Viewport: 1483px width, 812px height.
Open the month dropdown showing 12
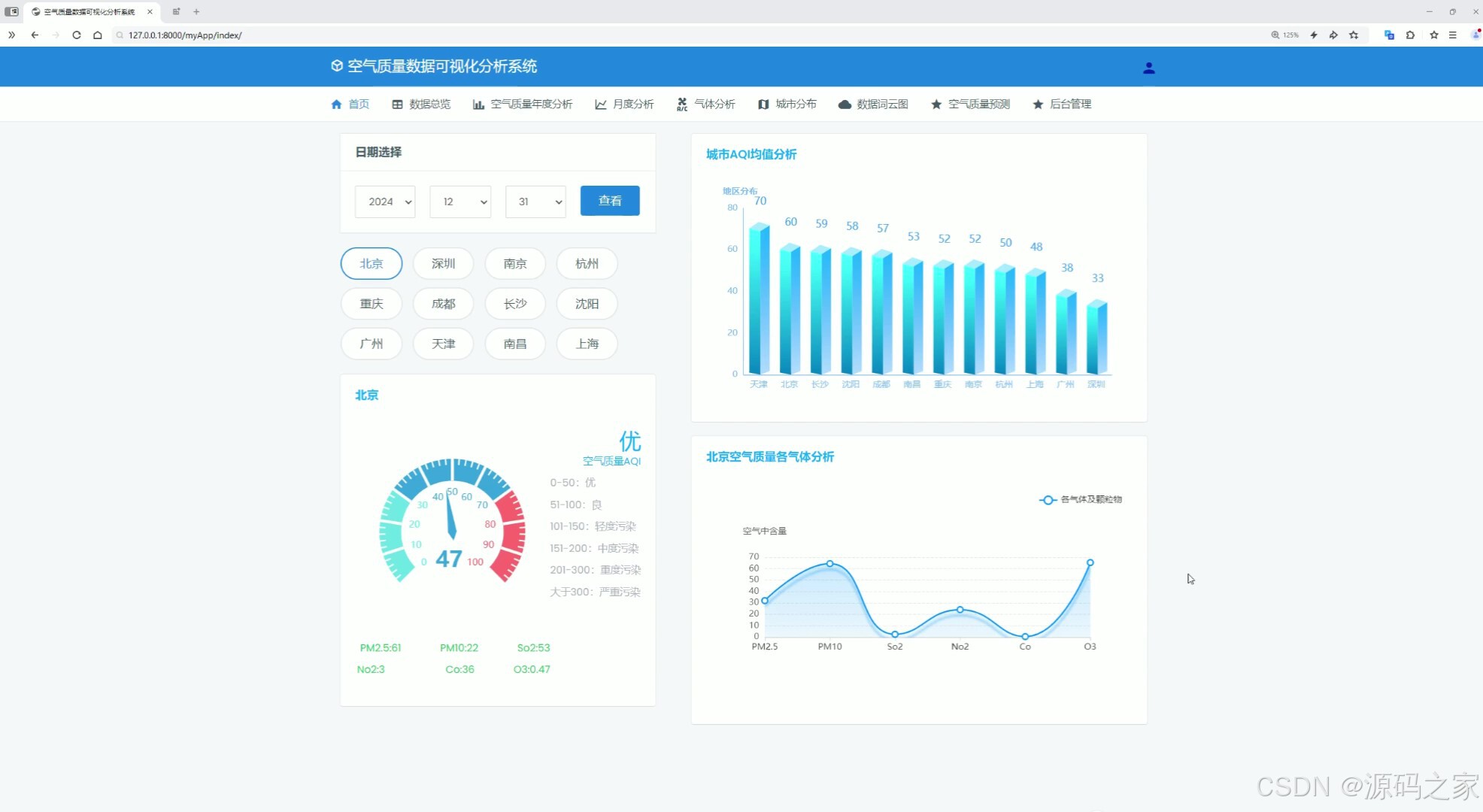459,201
